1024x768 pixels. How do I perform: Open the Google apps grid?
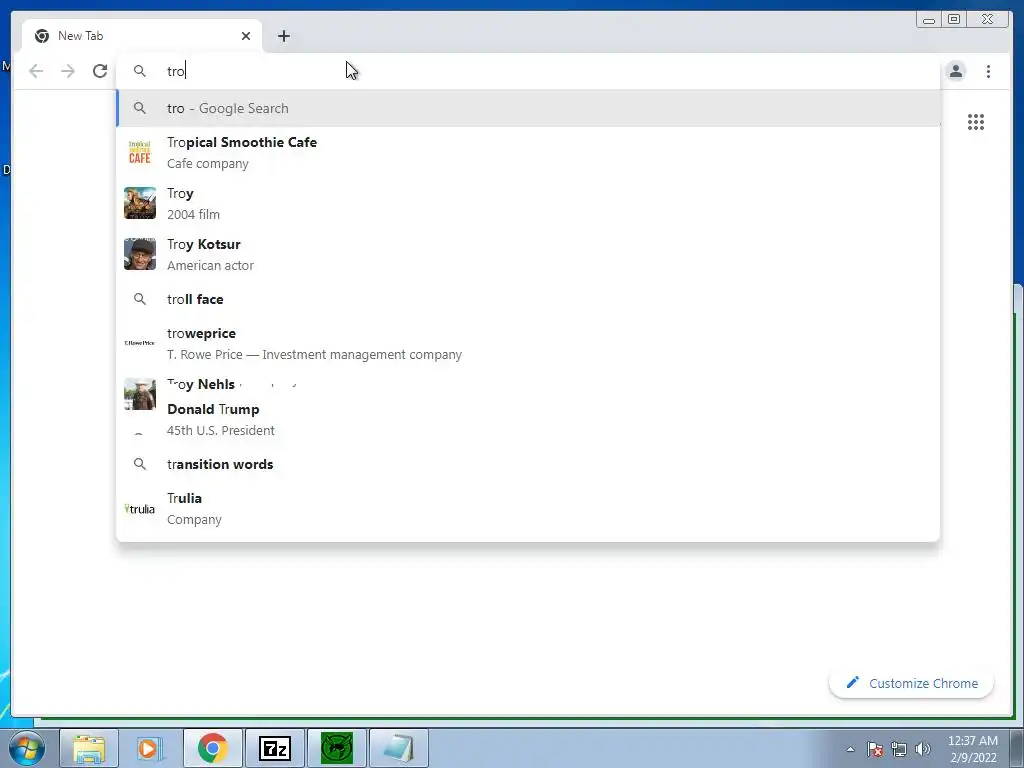[x=976, y=122]
